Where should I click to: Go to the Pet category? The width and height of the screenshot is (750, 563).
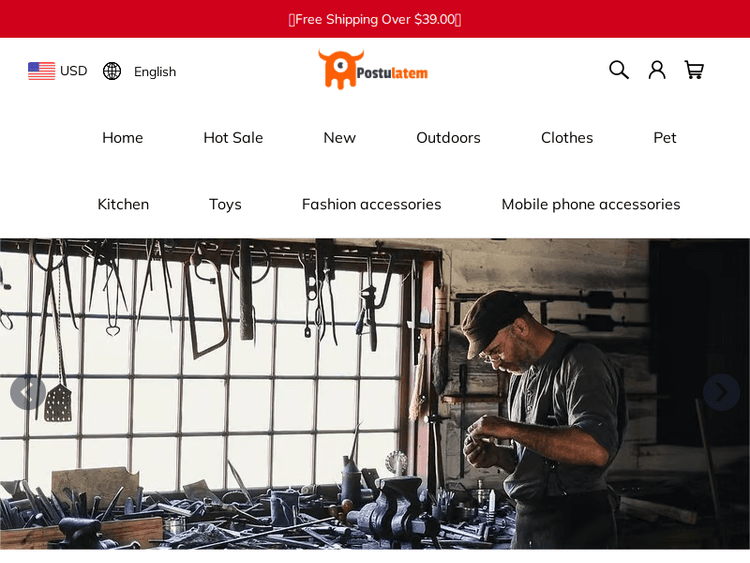[665, 138]
